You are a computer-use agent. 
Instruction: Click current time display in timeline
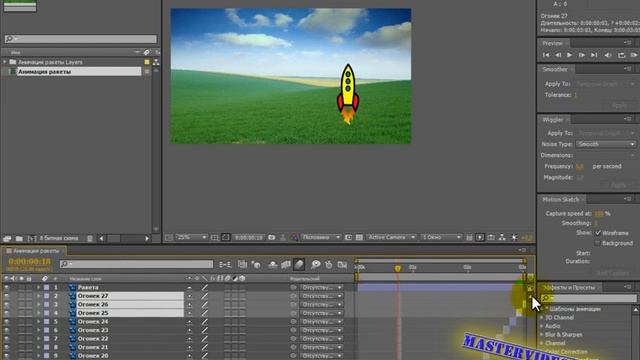(x=29, y=262)
